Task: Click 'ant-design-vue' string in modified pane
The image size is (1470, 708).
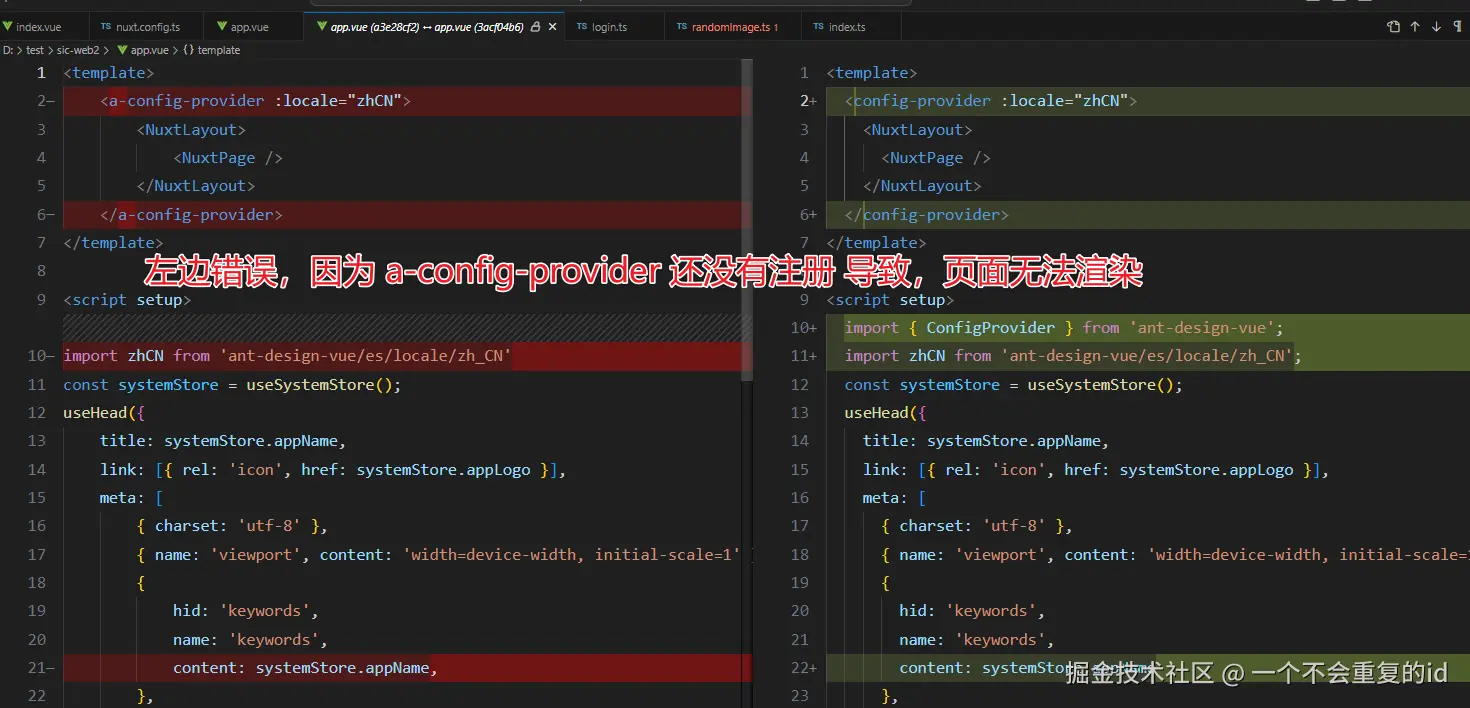Action: pos(1203,327)
